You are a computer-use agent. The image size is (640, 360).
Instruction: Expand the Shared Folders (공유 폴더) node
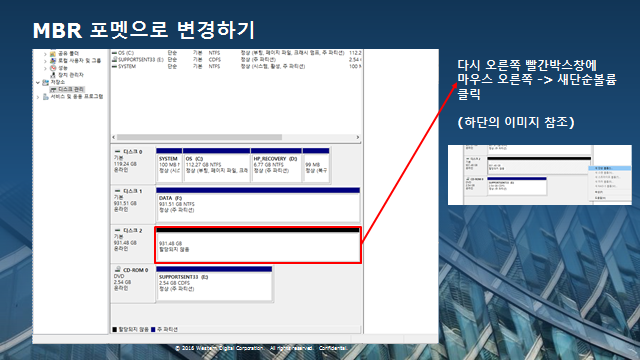point(45,54)
